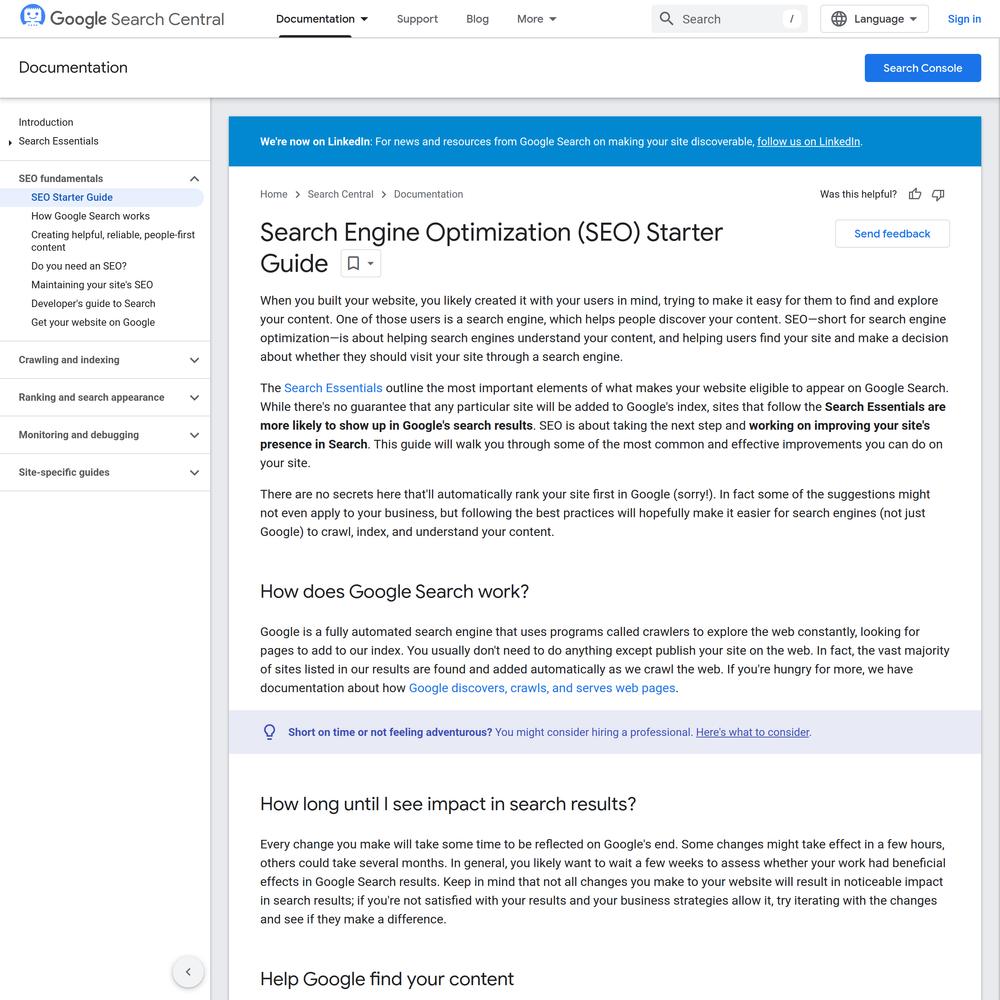
Task: Expand the Monitoring and debugging section
Action: (x=195, y=435)
